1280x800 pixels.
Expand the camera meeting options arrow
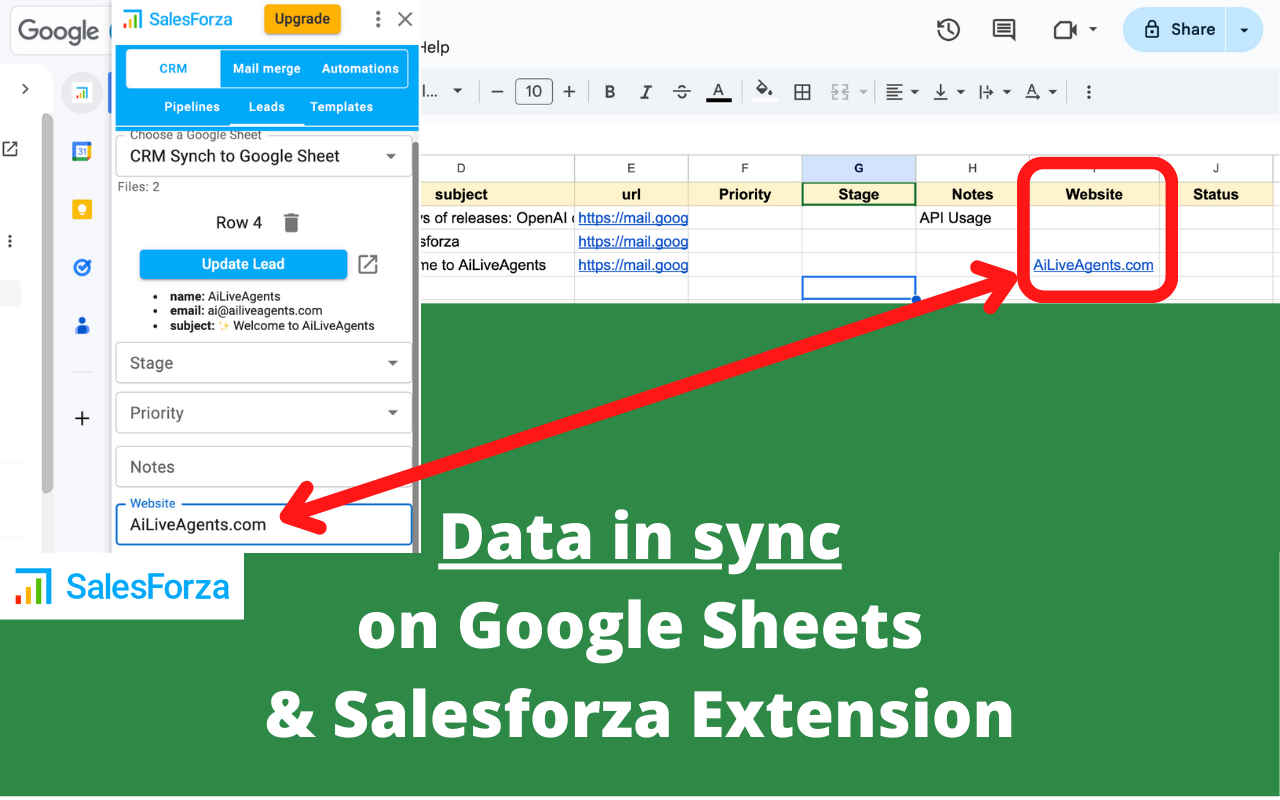click(1092, 30)
